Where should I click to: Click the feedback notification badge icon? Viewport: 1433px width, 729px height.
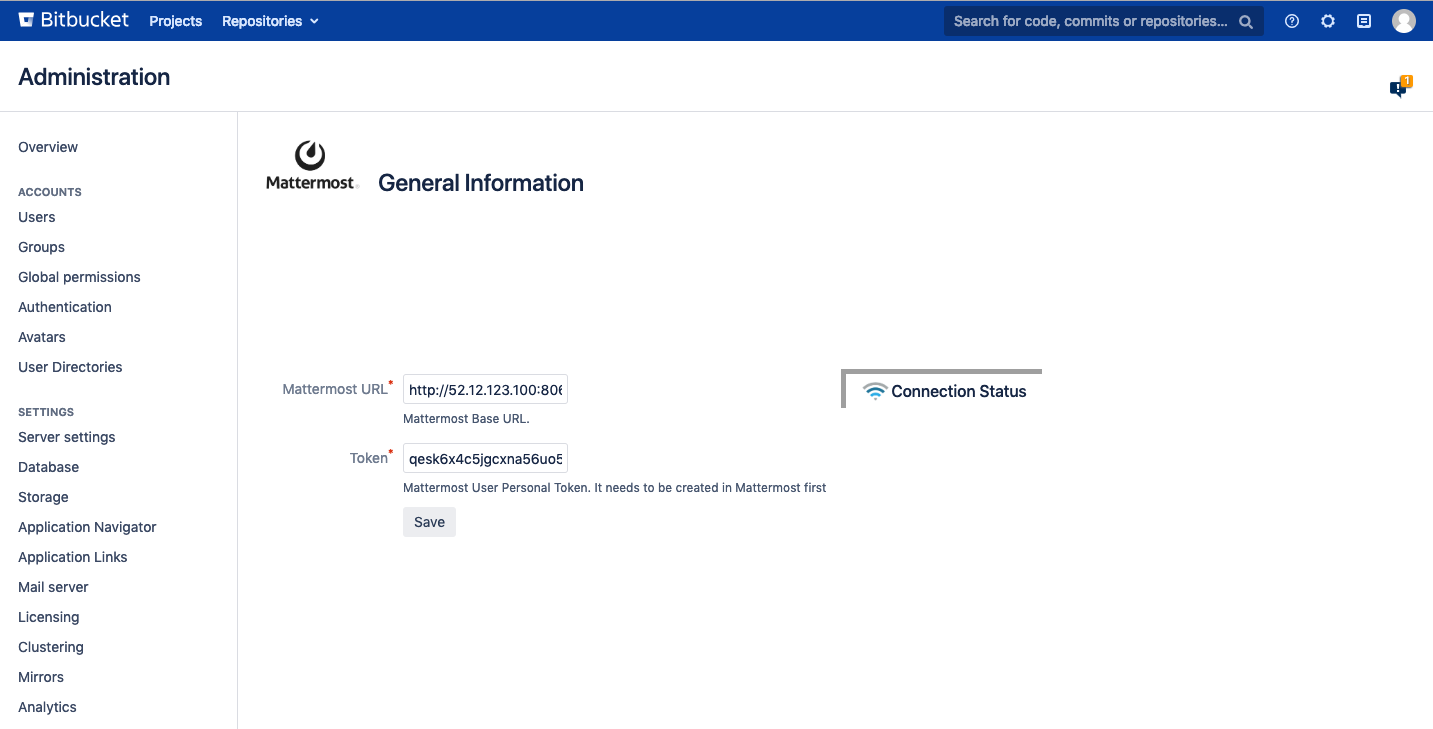[1399, 88]
